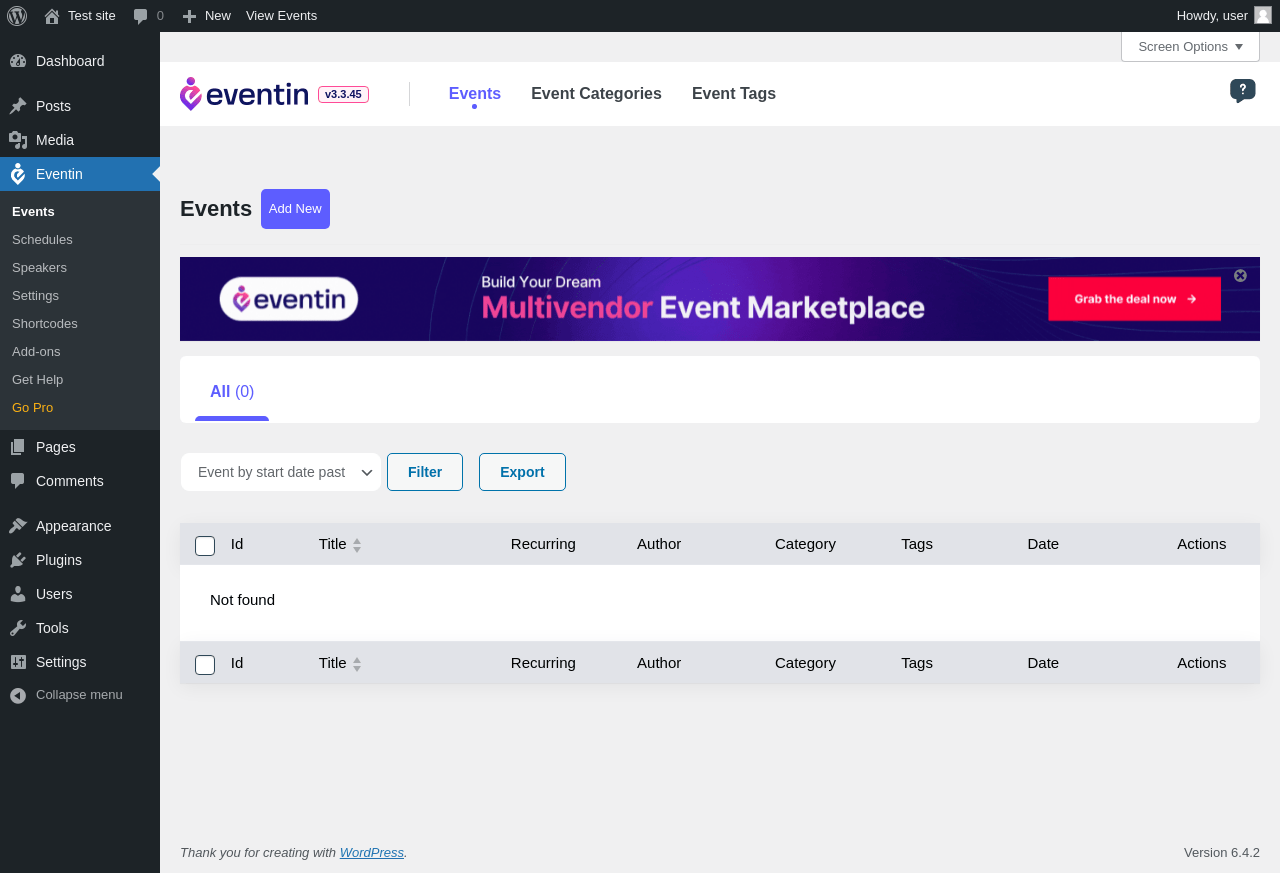The height and width of the screenshot is (873, 1280).
Task: Click the Comments sidebar speech icon
Action: pos(18,481)
